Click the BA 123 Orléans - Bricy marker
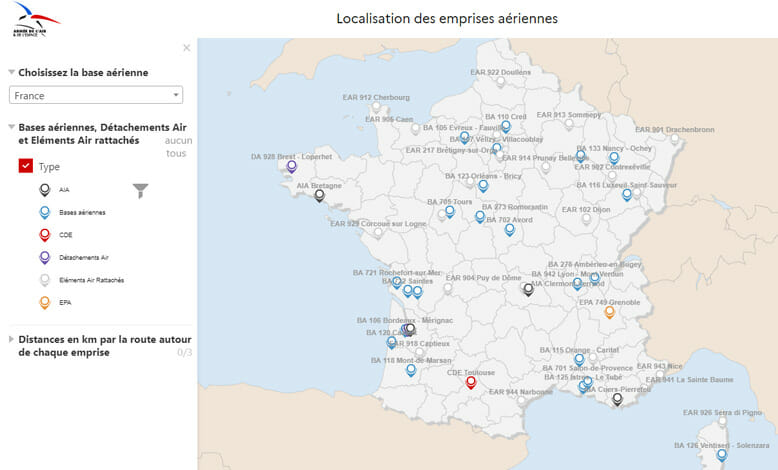The width and height of the screenshot is (778, 470). coord(483,186)
